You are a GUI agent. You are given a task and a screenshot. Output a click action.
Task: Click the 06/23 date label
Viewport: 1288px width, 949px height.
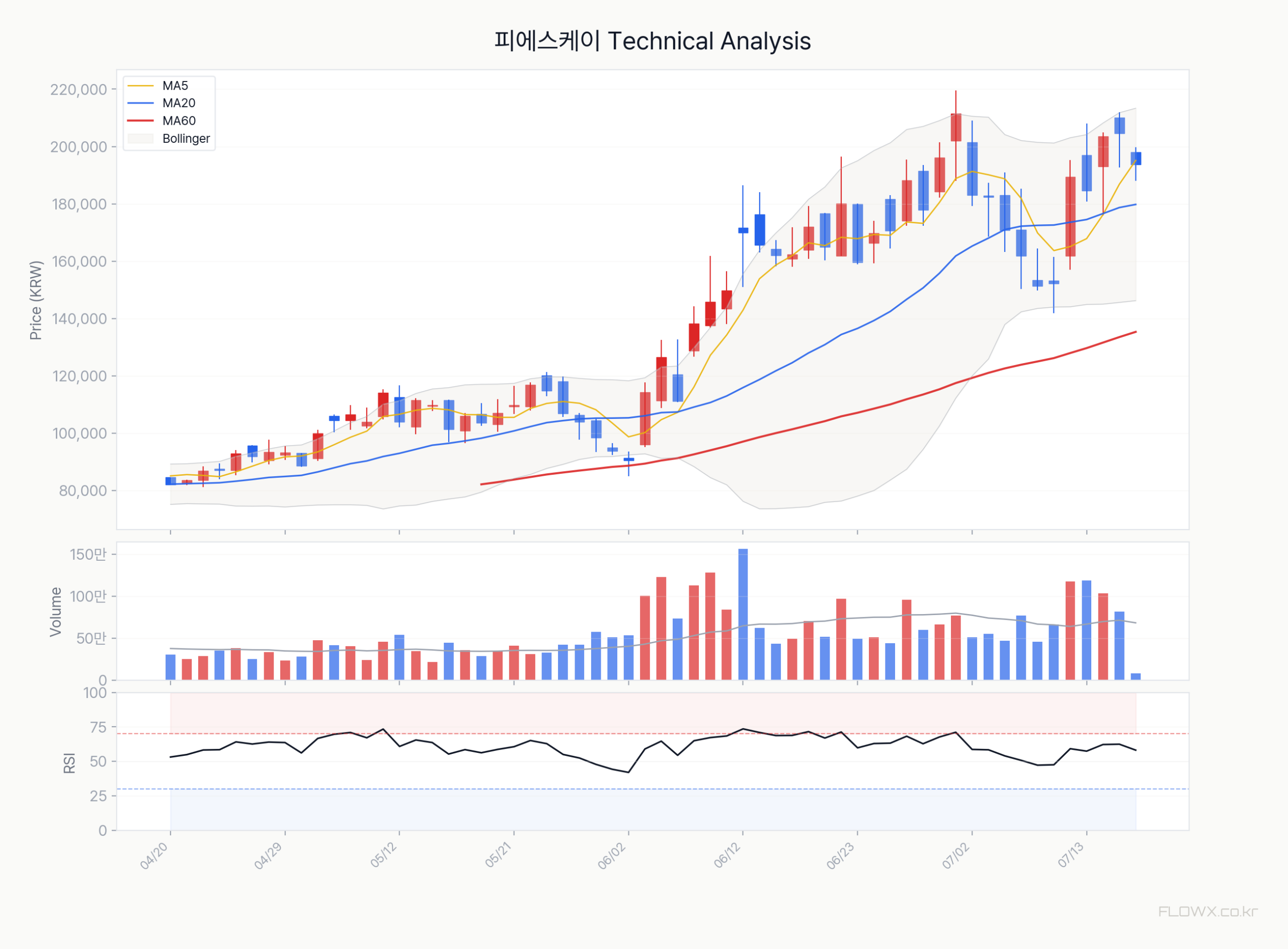coord(841,856)
